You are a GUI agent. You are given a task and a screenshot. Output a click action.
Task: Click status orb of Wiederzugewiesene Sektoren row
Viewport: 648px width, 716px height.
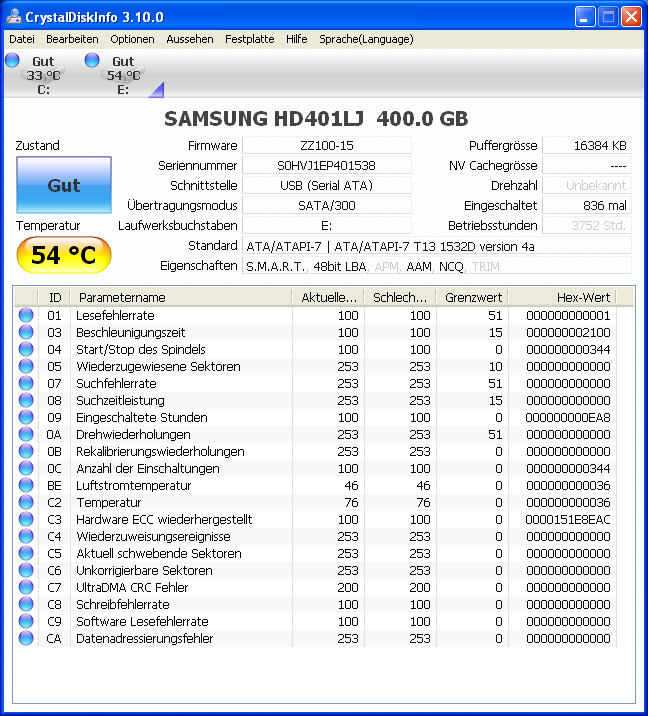click(x=26, y=366)
